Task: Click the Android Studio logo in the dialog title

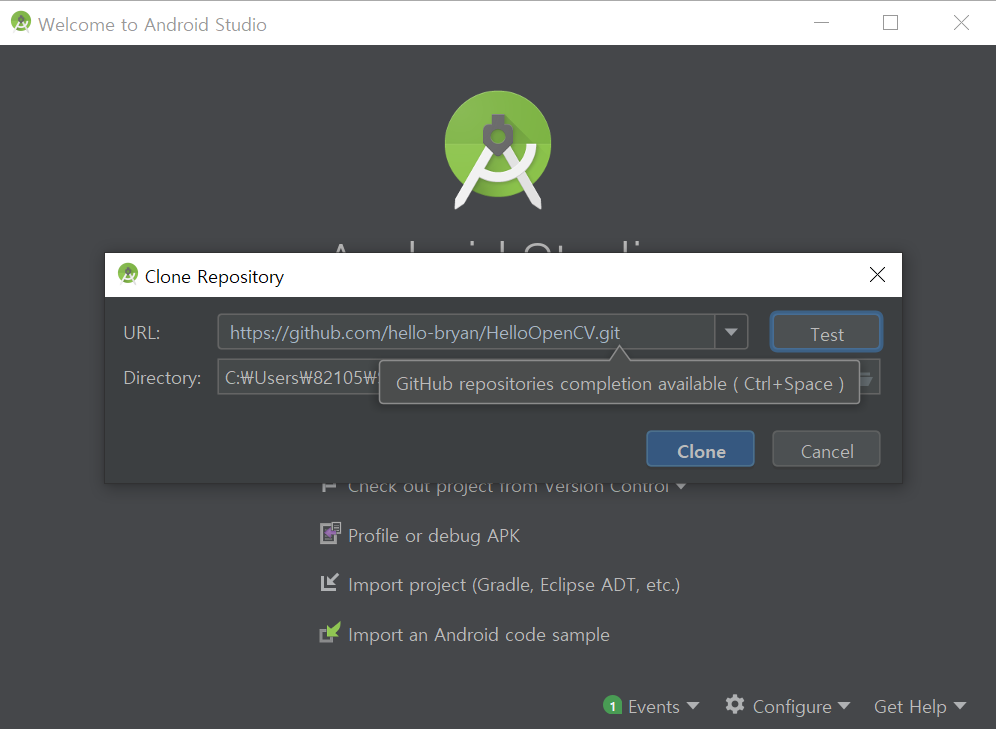Action: (x=128, y=274)
